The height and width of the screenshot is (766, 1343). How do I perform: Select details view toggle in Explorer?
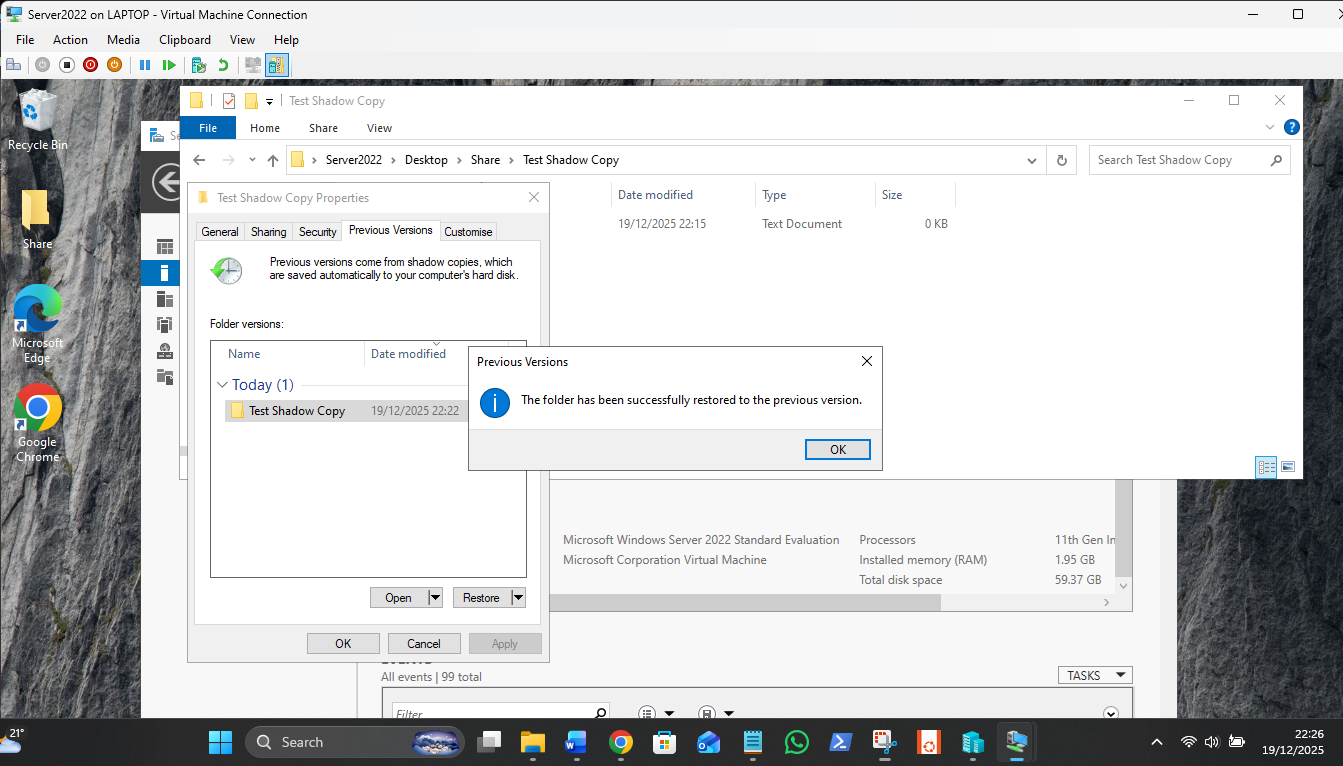coord(1266,467)
